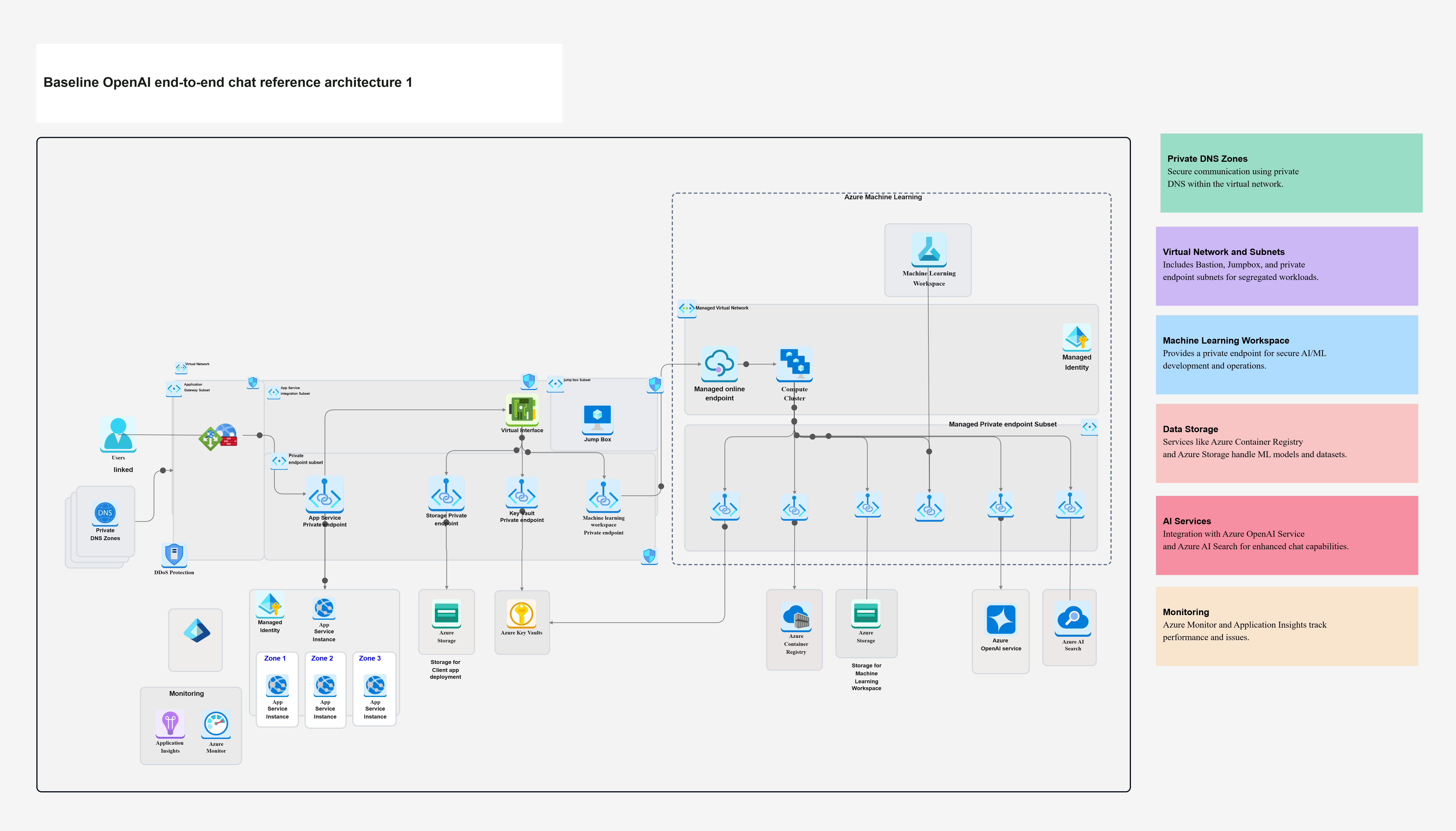Screen dimensions: 1456x831
Task: Select Azure Storage icon for Client app deployment
Action: pyautogui.click(x=446, y=614)
